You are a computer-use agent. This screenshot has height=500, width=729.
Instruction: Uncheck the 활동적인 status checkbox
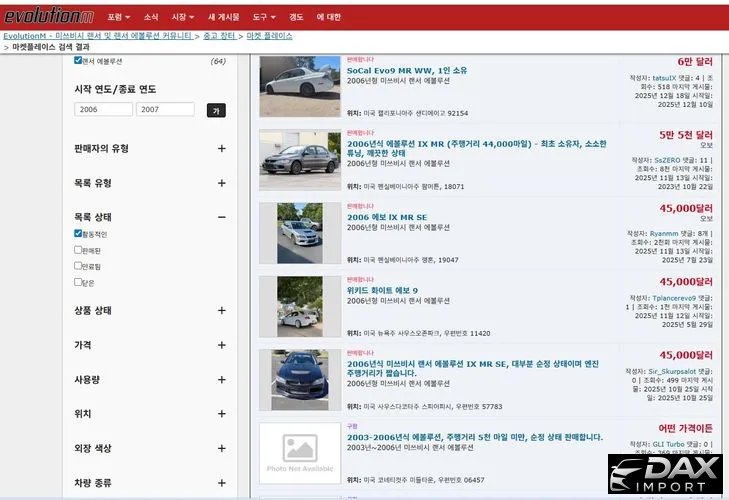[79, 234]
